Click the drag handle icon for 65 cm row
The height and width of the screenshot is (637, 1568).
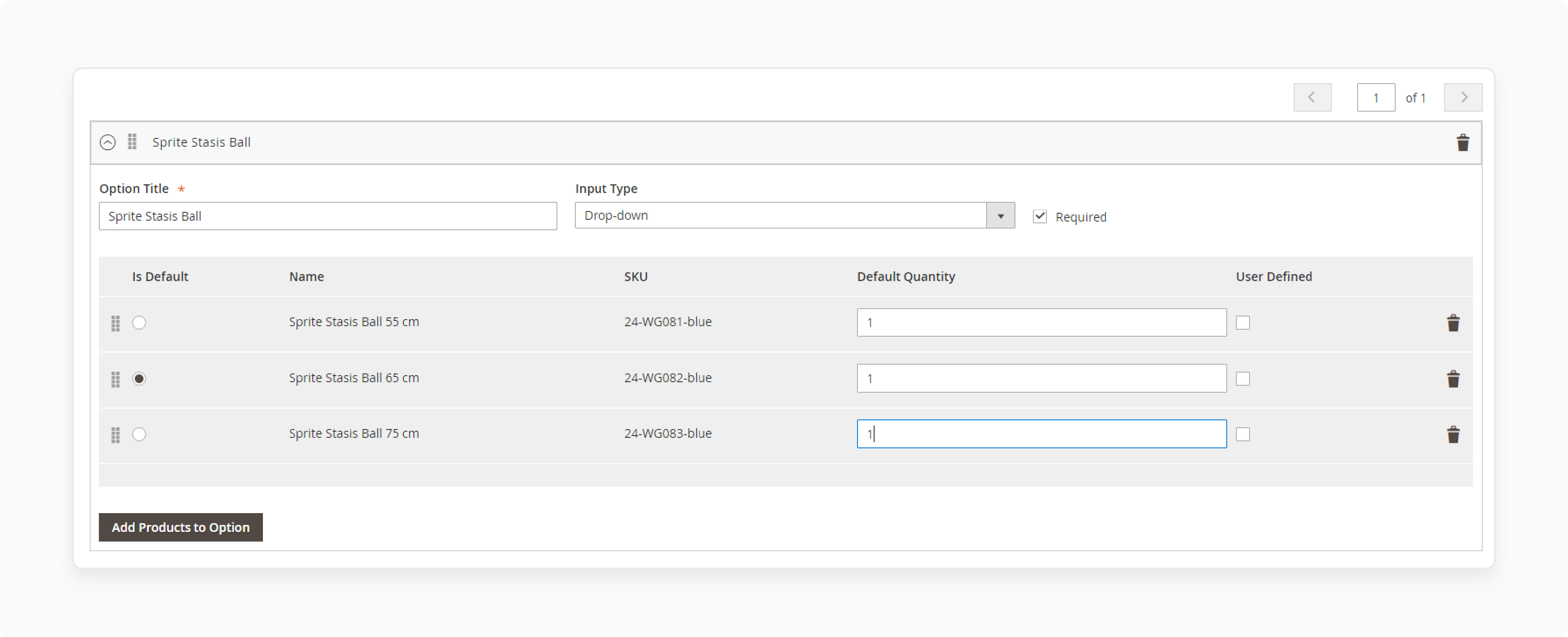[115, 378]
